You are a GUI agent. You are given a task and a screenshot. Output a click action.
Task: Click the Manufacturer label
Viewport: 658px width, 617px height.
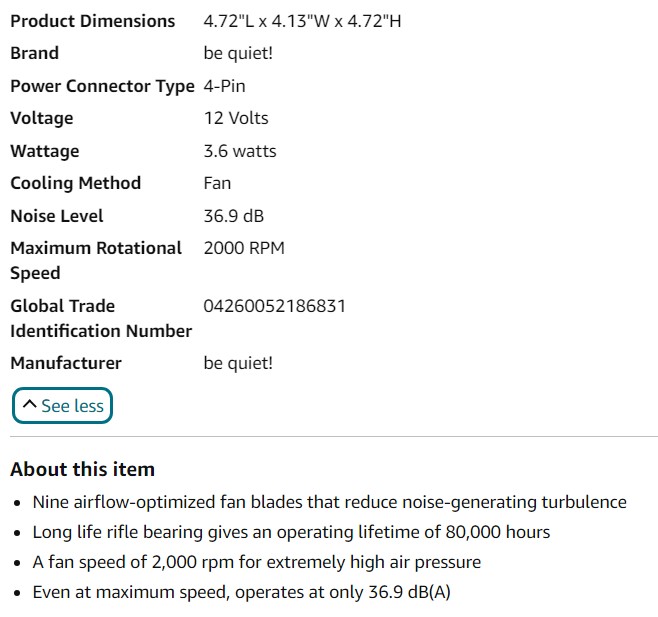pyautogui.click(x=65, y=363)
